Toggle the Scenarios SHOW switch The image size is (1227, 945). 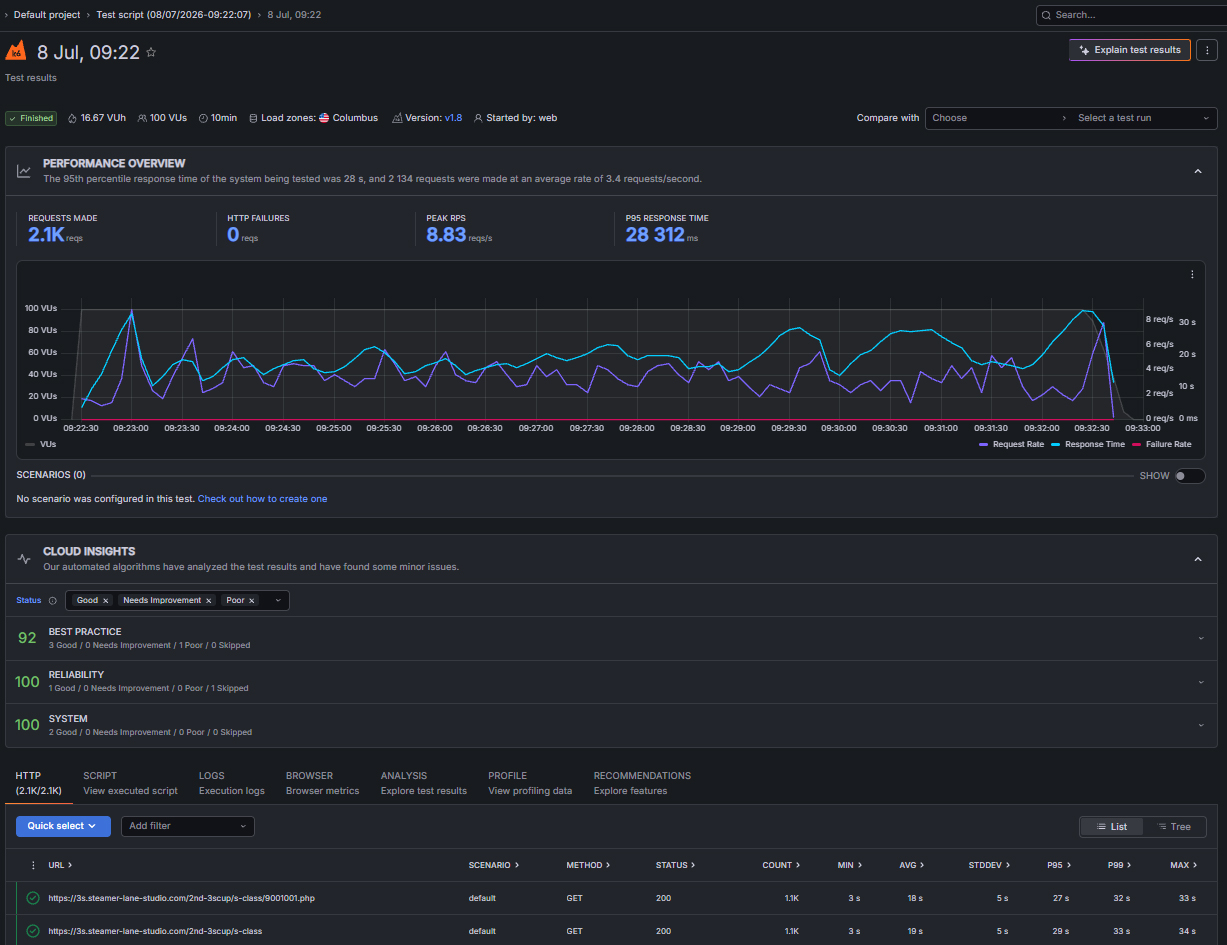click(1189, 476)
